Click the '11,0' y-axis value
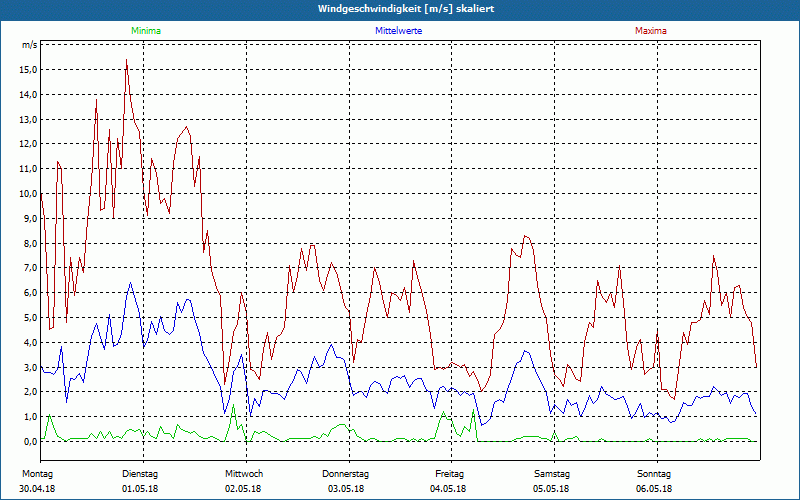Screen dimensions: 800x500 coord(28,169)
